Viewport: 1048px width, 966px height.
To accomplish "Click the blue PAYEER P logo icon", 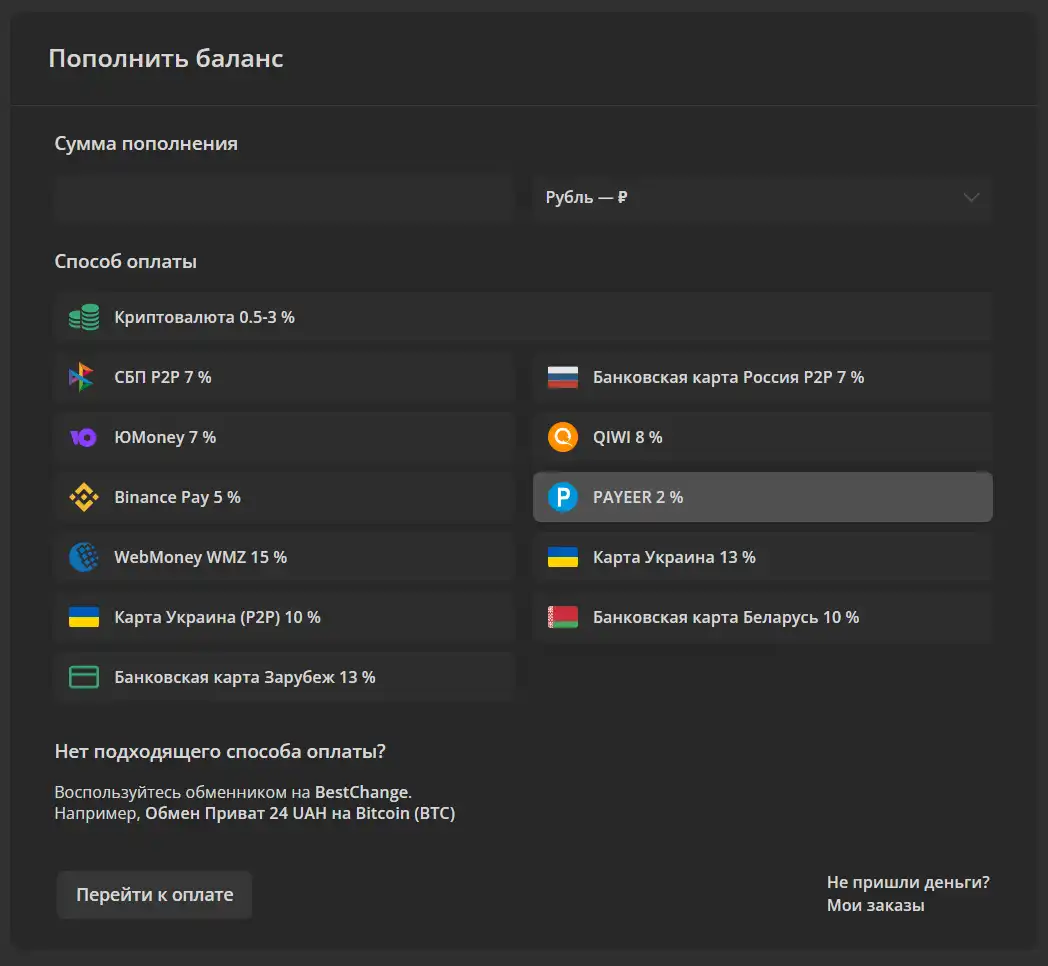I will [563, 497].
